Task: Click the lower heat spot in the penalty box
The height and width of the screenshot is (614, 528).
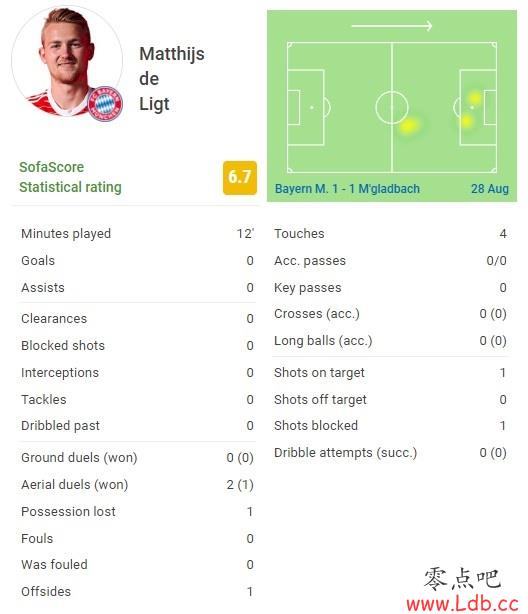Action: 466,120
